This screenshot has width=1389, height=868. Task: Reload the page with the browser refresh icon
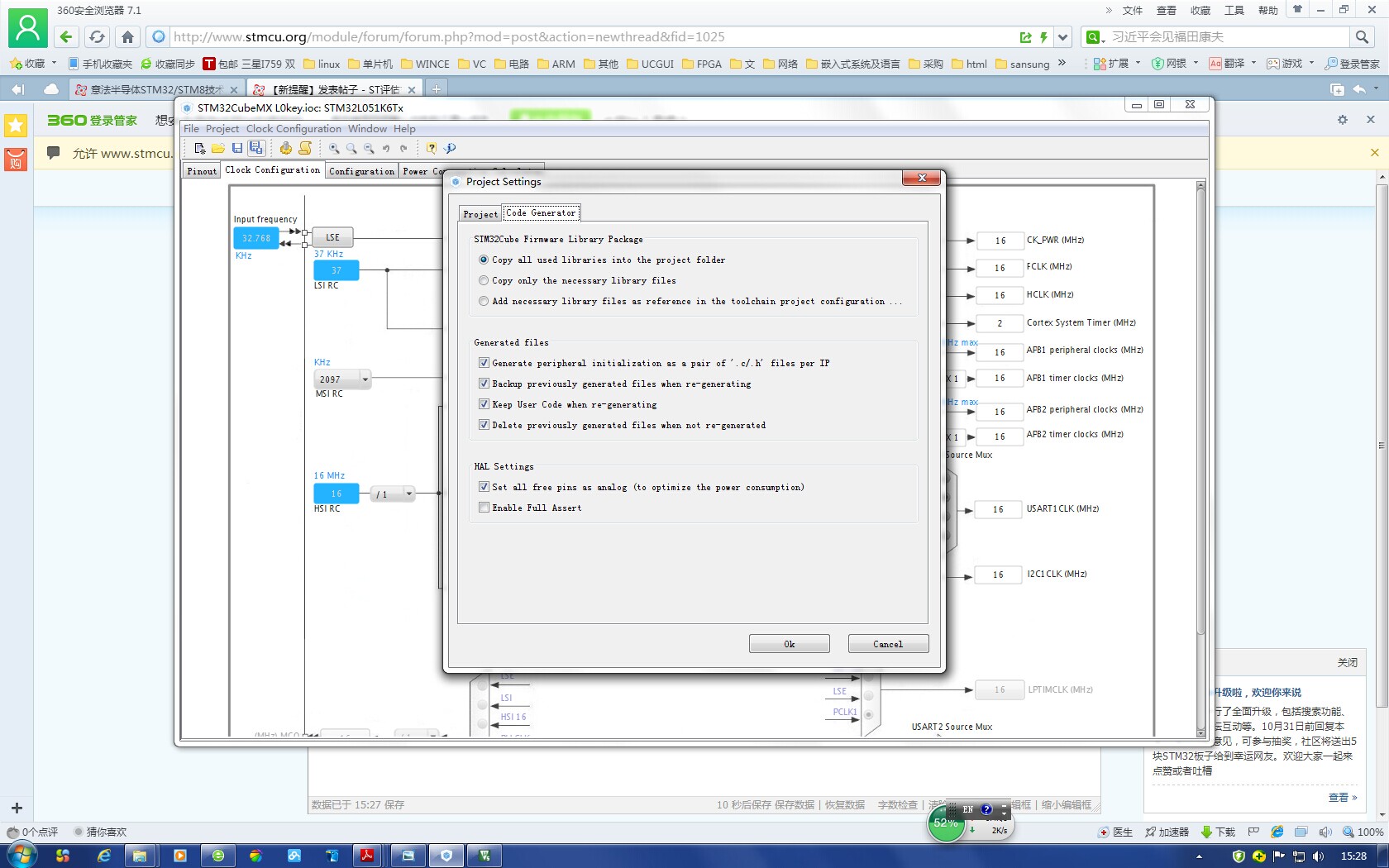[x=97, y=36]
